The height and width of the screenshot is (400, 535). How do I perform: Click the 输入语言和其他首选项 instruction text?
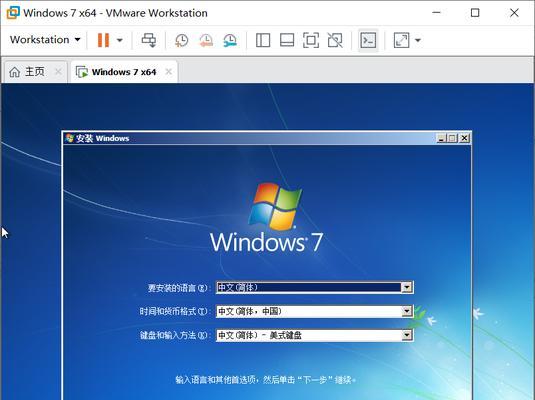point(265,380)
